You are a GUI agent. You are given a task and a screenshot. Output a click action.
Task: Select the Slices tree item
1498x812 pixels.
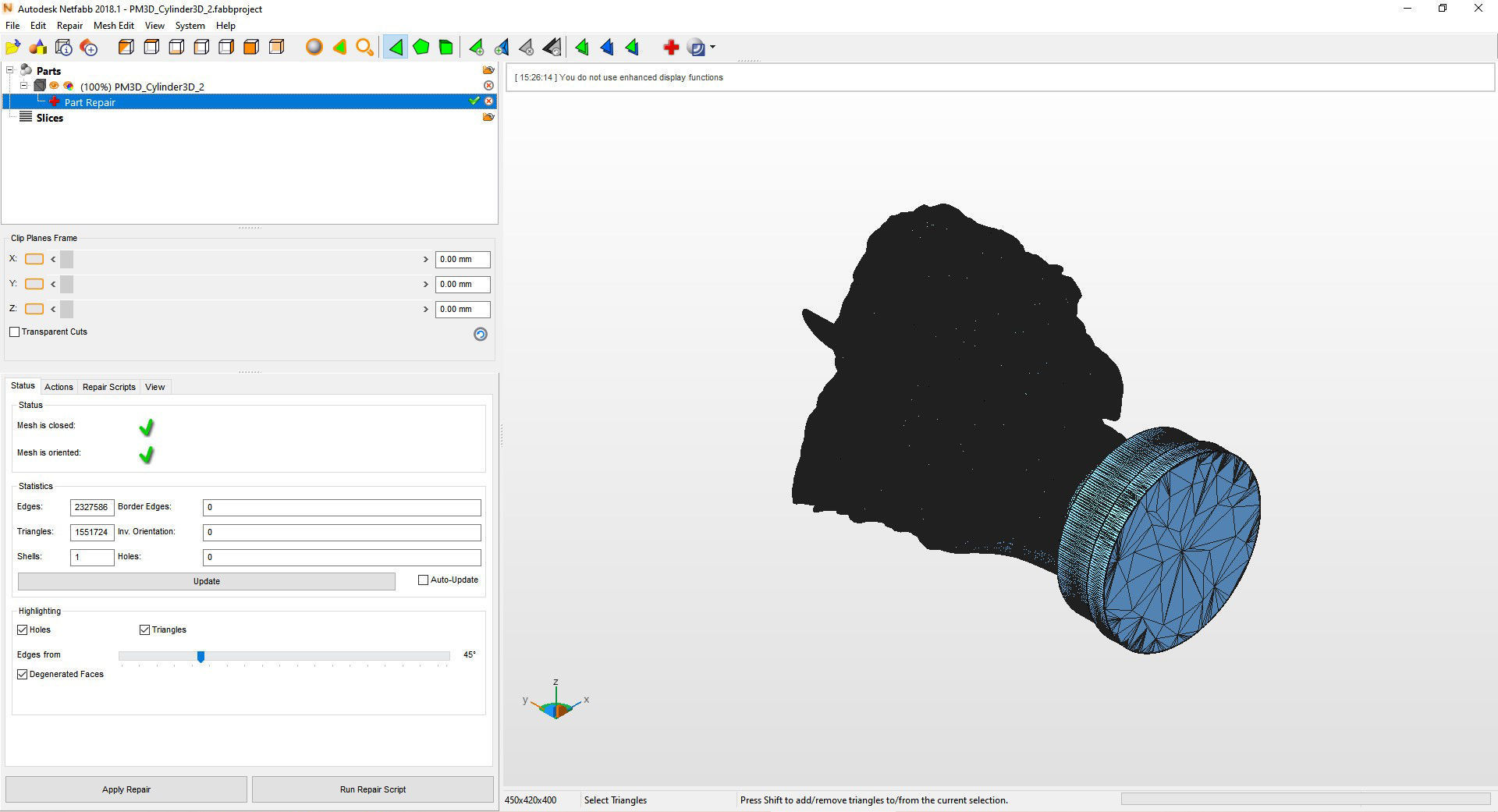point(49,118)
